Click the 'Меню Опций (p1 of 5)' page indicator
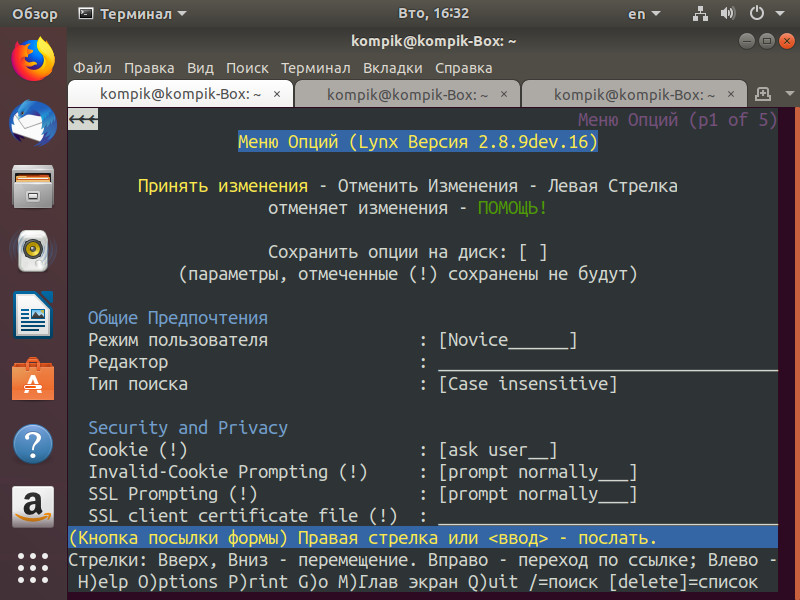Viewport: 800px width, 600px height. tap(678, 120)
